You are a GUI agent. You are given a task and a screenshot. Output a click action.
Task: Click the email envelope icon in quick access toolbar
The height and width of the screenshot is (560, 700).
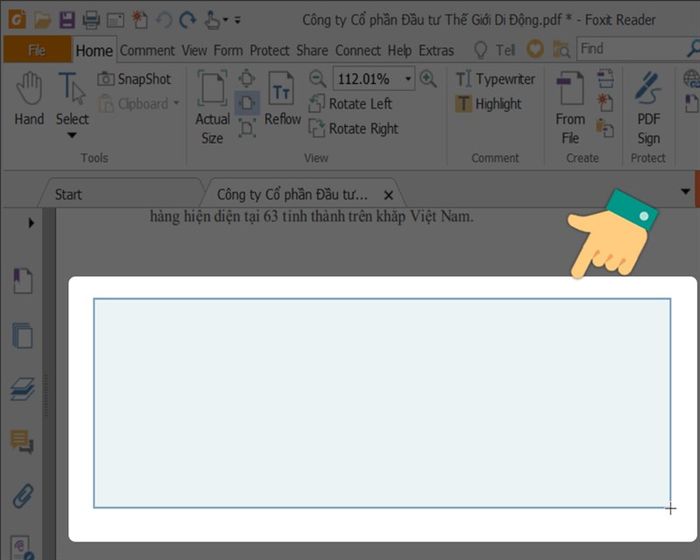click(115, 20)
